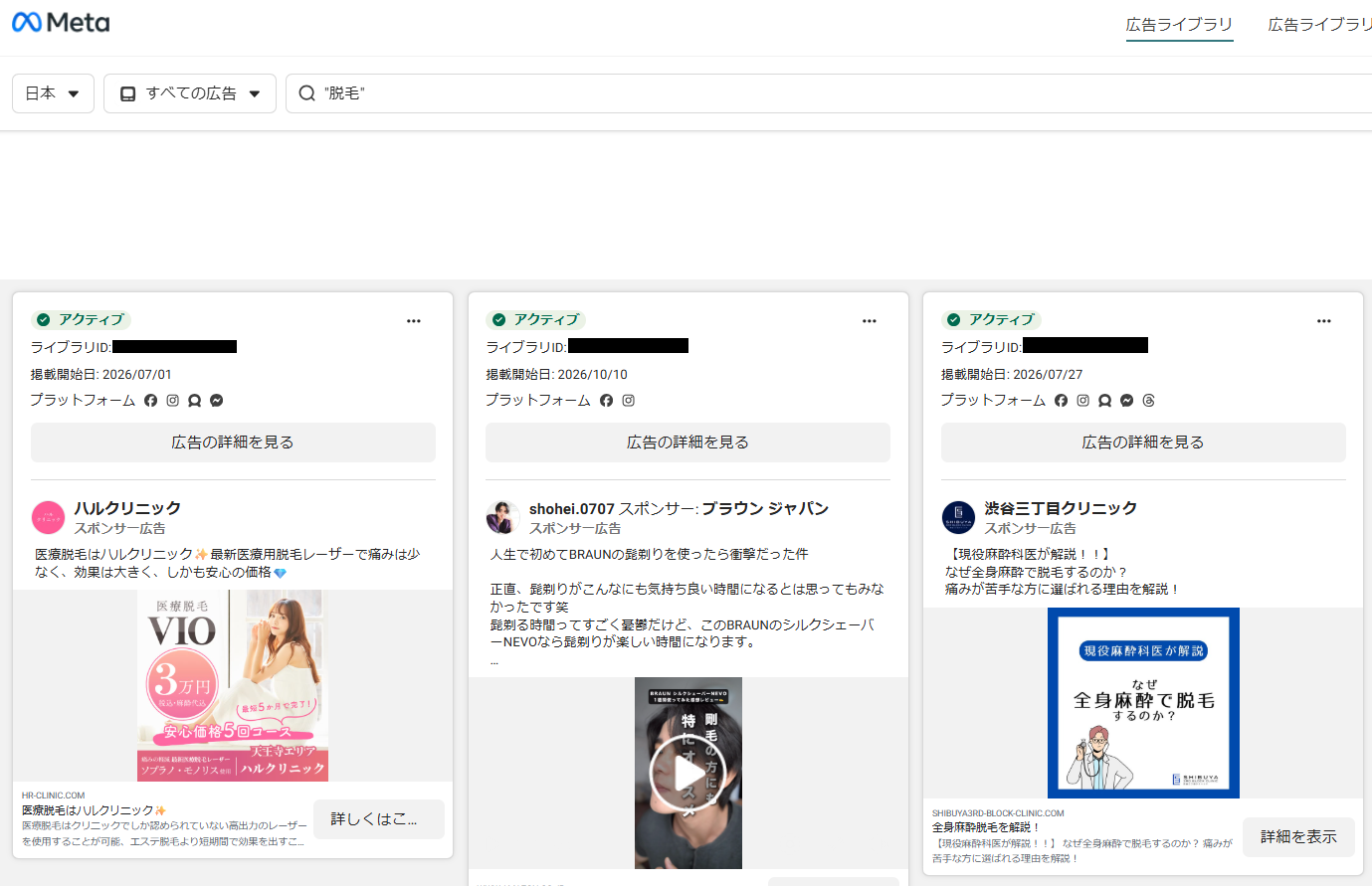Click the Audience Network icon on the ハルクリニック ad
This screenshot has height=886, width=1372.
(195, 401)
